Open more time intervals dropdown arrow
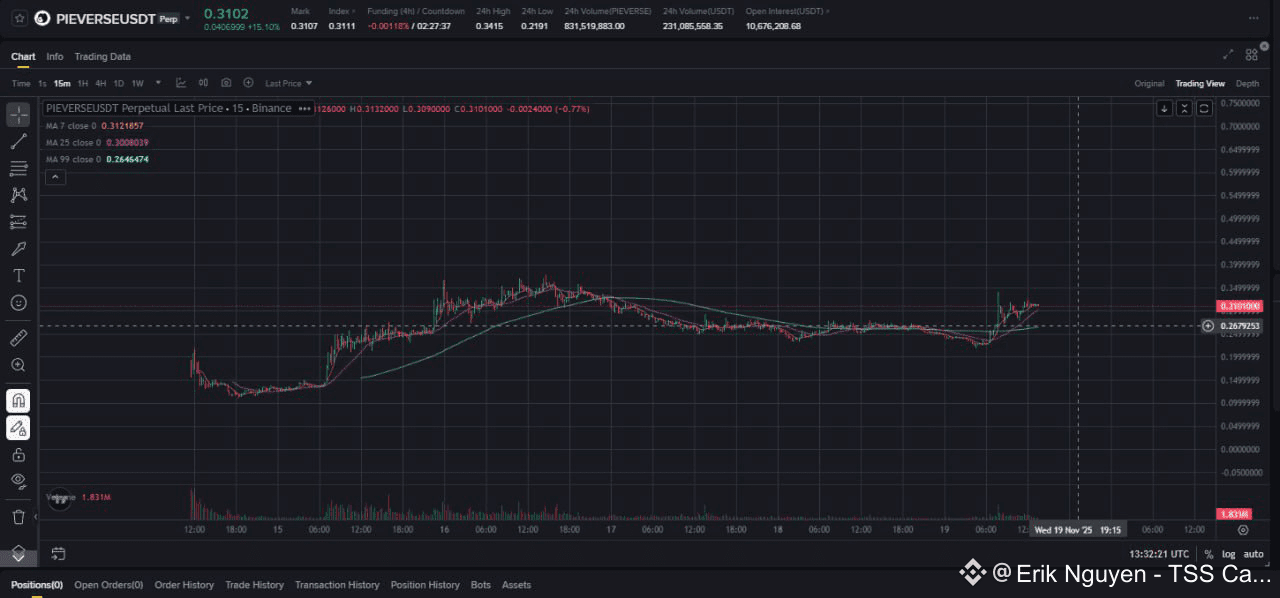 coord(158,83)
